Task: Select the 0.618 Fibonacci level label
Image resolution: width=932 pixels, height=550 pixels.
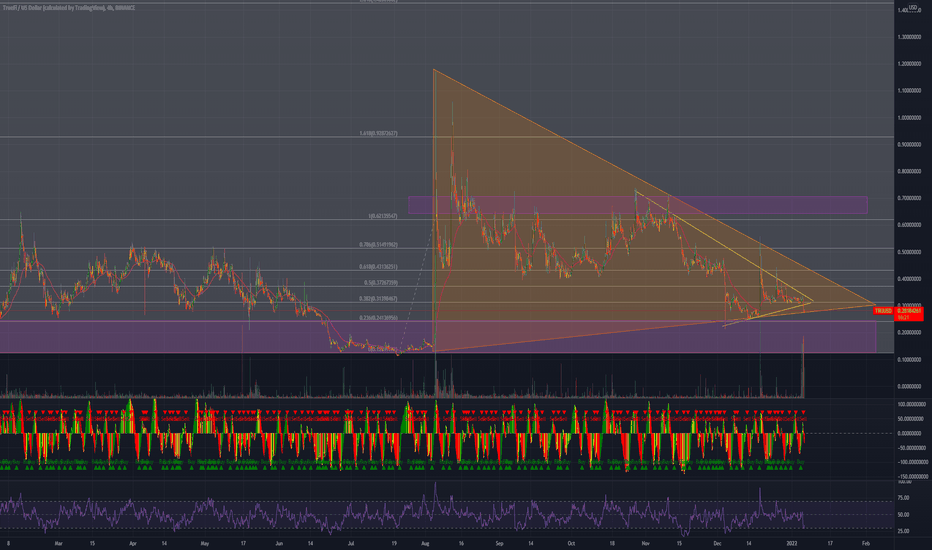Action: click(378, 267)
